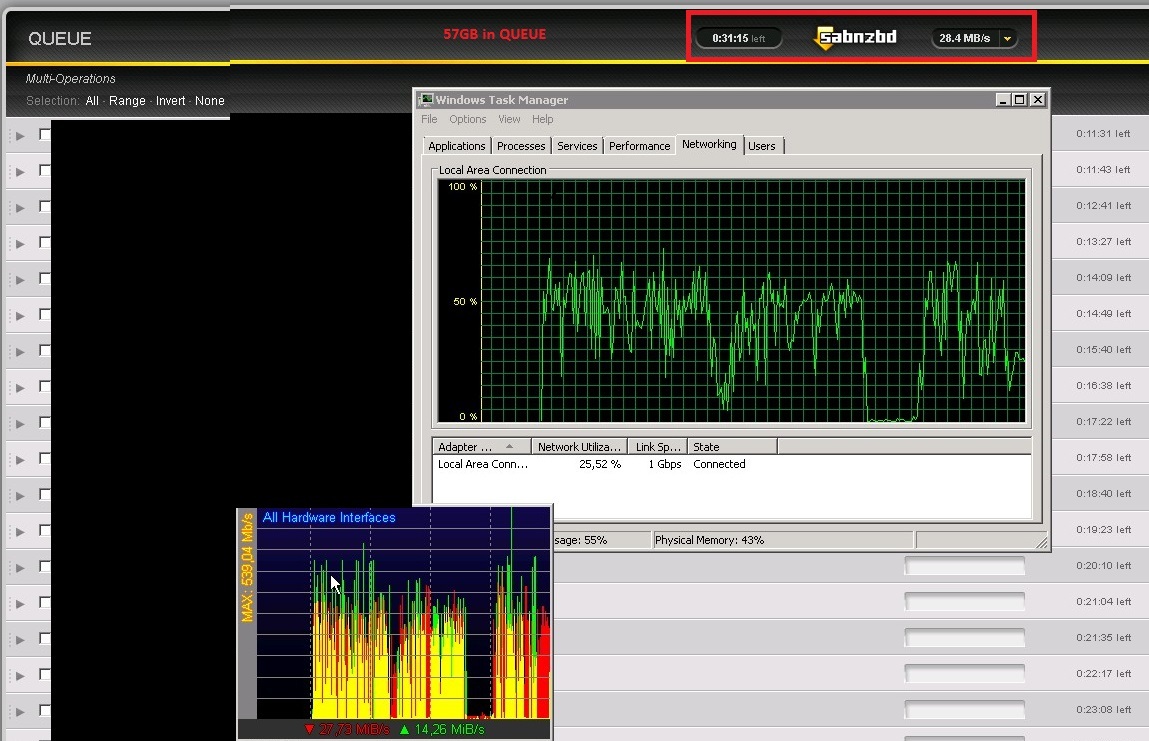Open the Options menu in Task Manager
1149x741 pixels.
point(468,119)
